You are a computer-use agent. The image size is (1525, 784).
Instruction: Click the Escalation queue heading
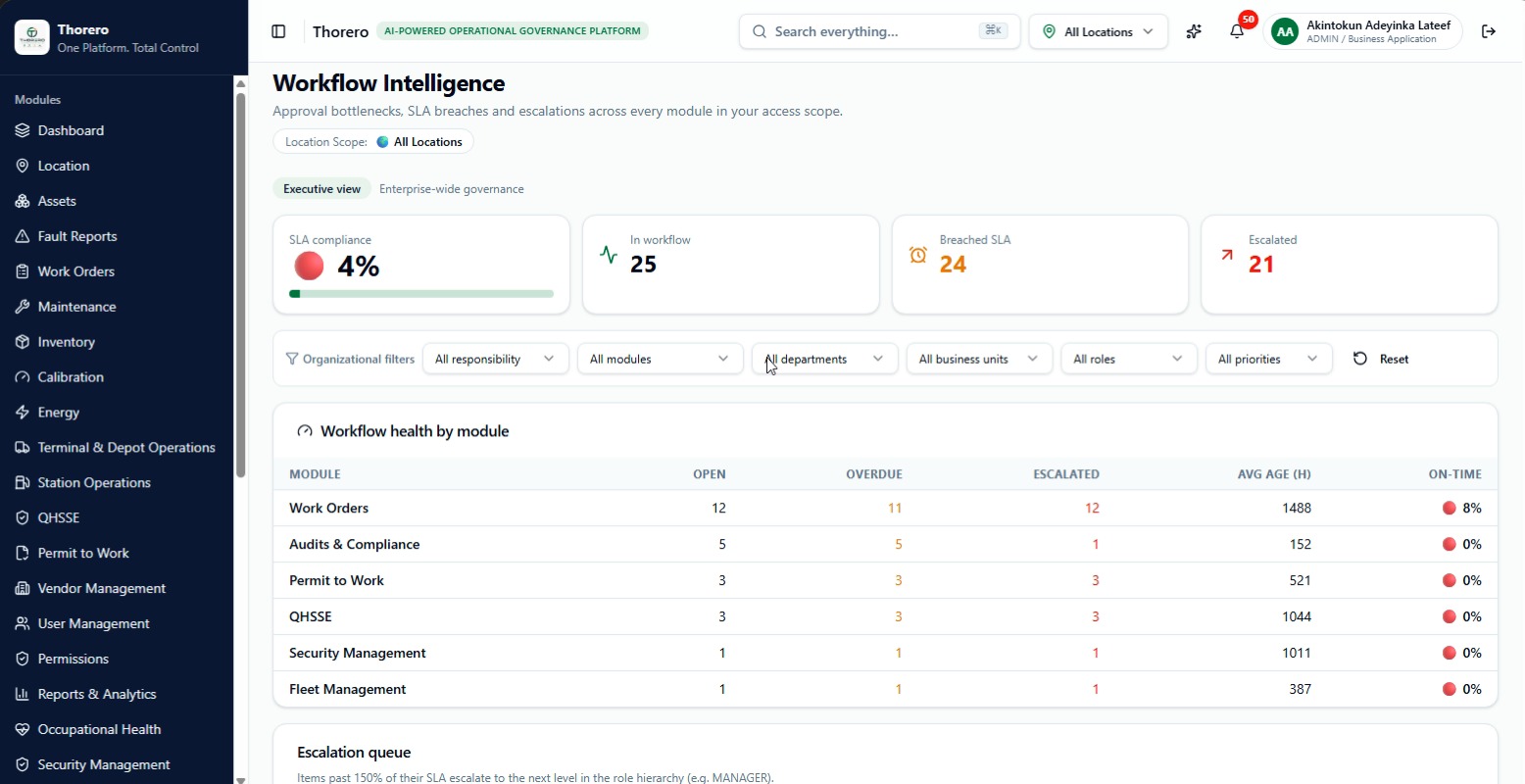[x=354, y=753]
